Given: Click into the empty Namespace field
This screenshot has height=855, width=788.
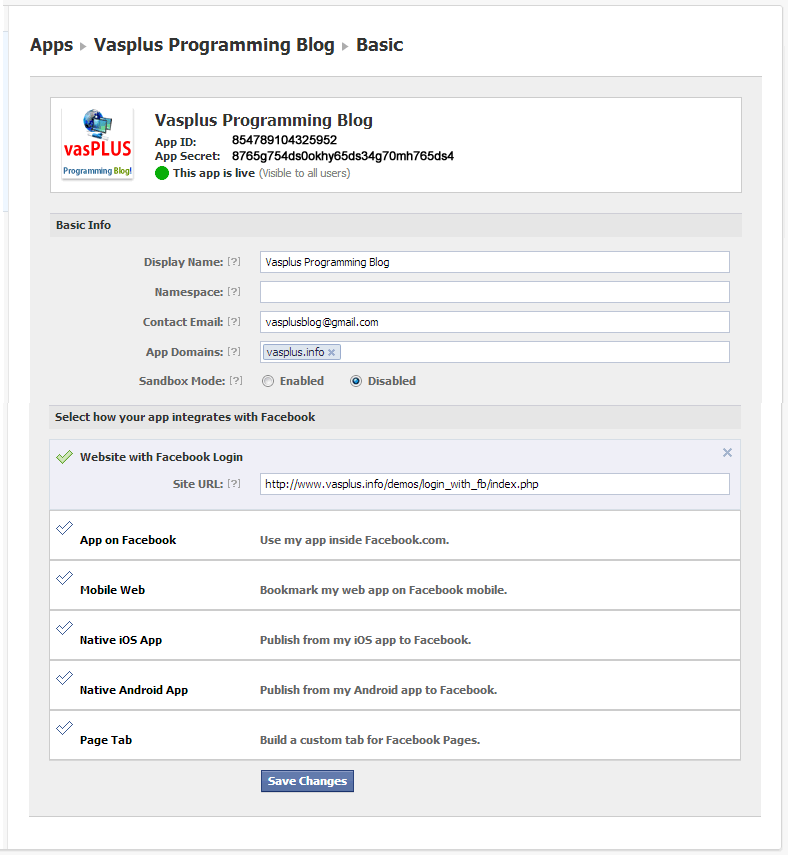Looking at the screenshot, I should 495,292.
